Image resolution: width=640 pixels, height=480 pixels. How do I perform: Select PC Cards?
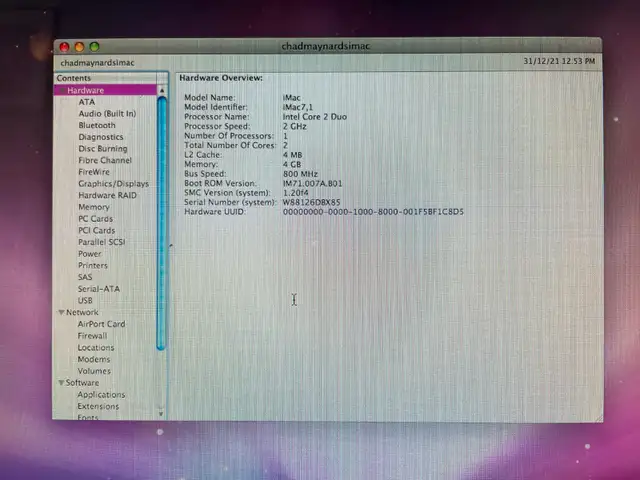pyautogui.click(x=96, y=219)
